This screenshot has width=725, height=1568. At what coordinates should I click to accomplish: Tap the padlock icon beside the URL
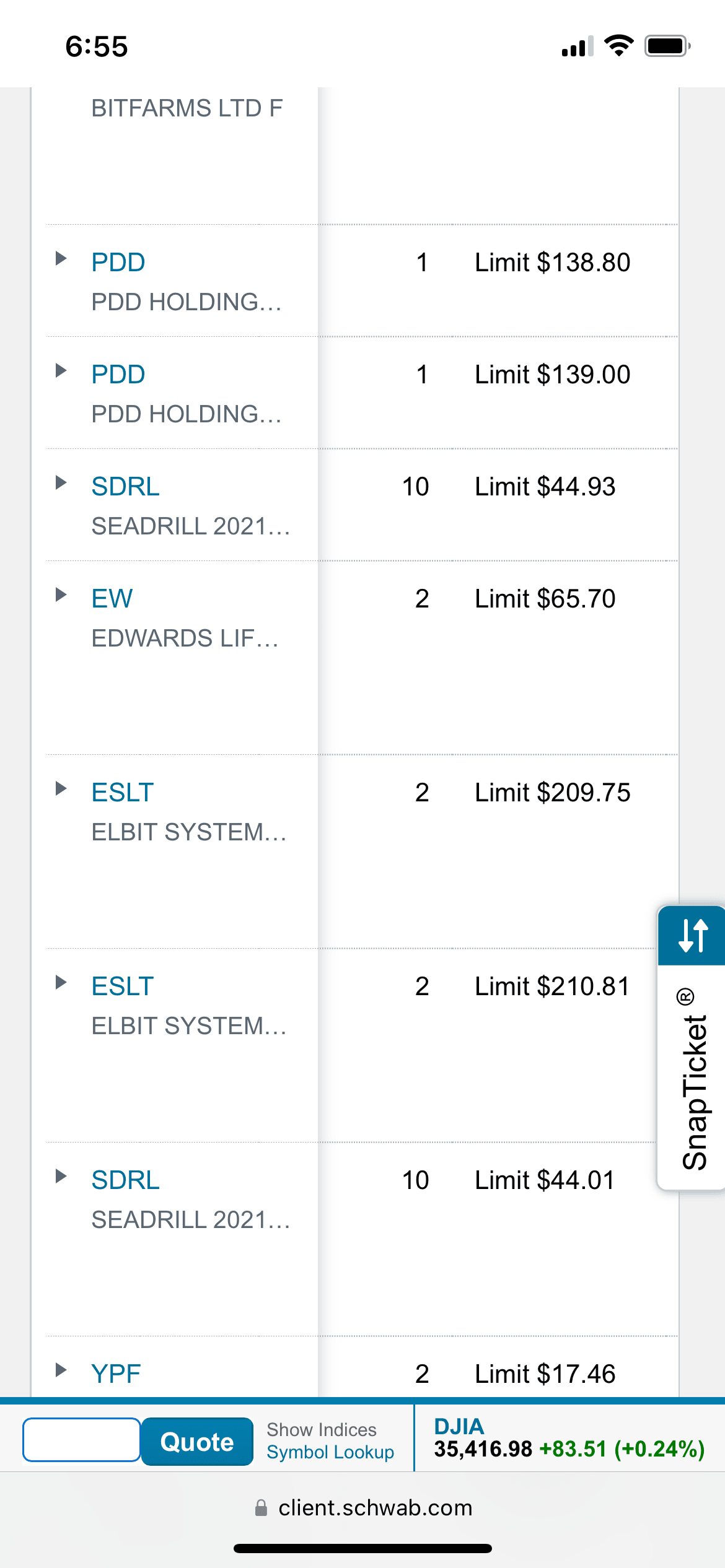(x=261, y=1508)
